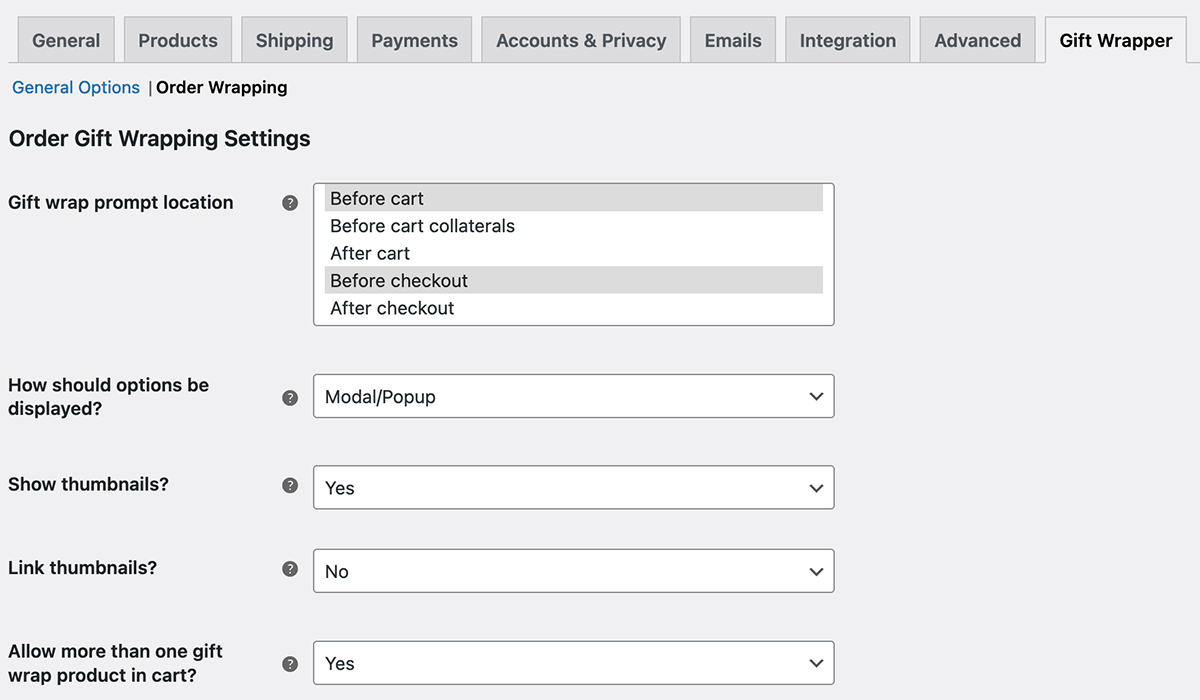The height and width of the screenshot is (700, 1200).
Task: Select the Integration tab
Action: (x=848, y=41)
